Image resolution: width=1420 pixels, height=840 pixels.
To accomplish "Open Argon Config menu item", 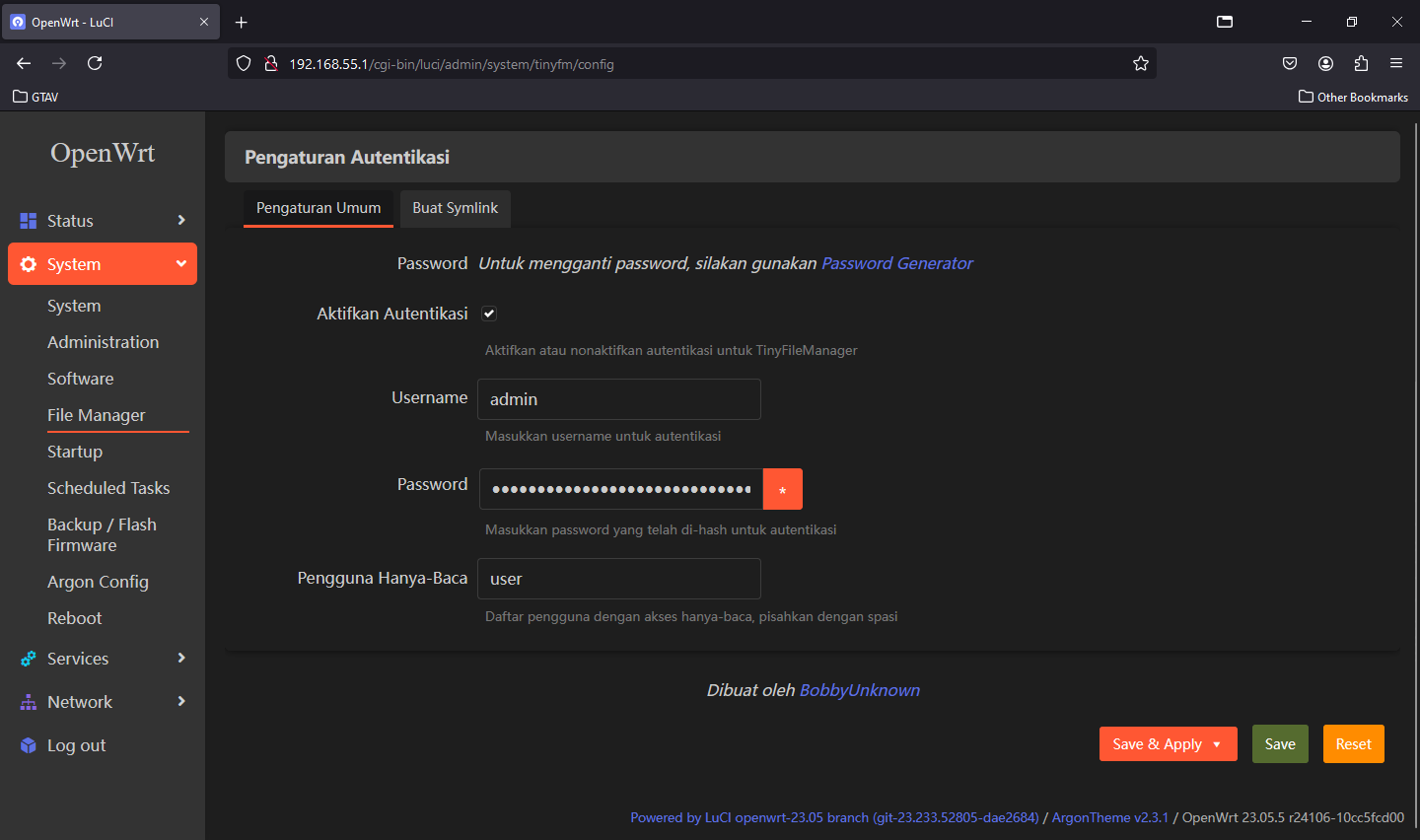I will (x=99, y=582).
